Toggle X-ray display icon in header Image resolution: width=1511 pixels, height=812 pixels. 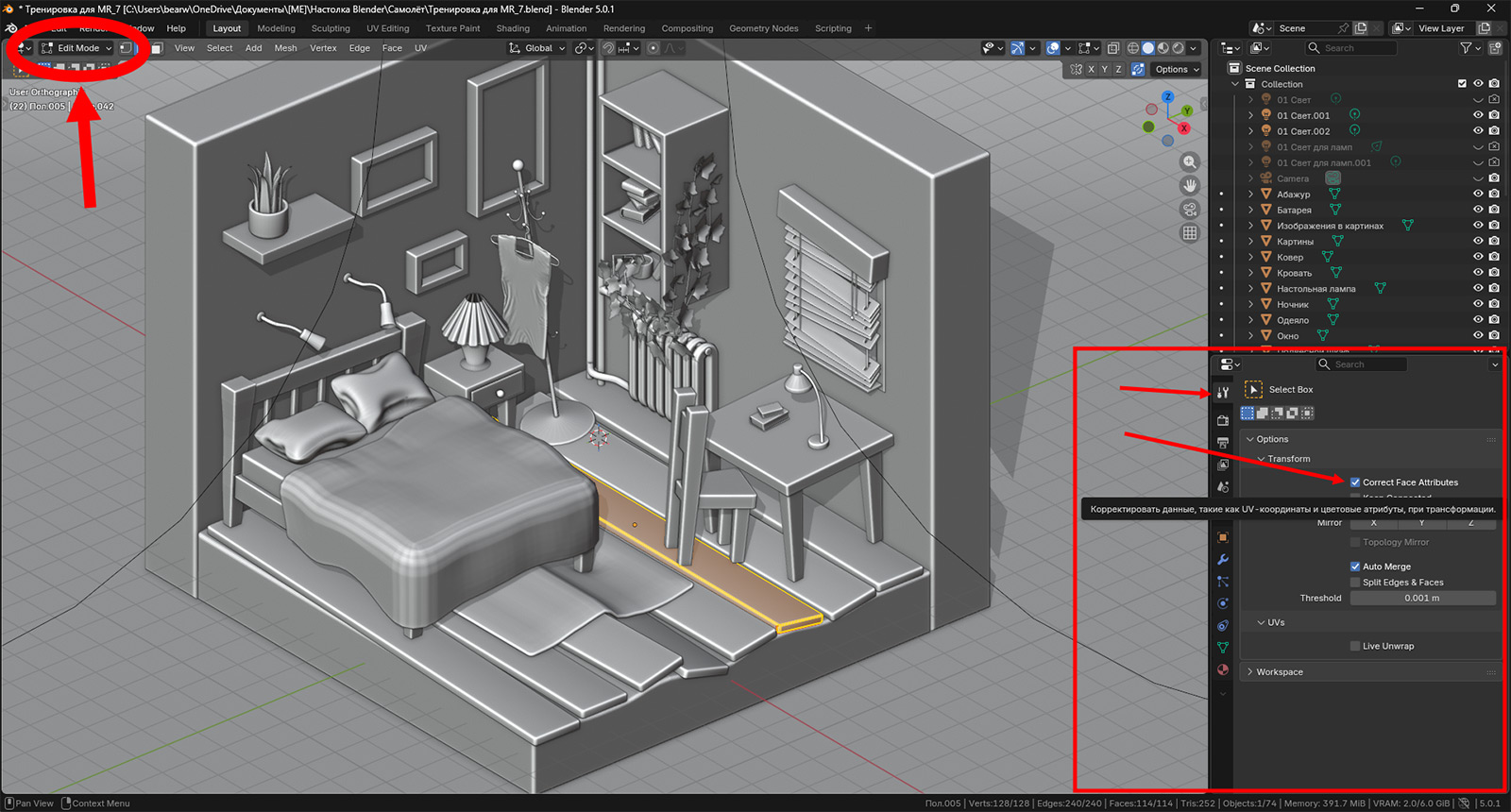click(1113, 48)
